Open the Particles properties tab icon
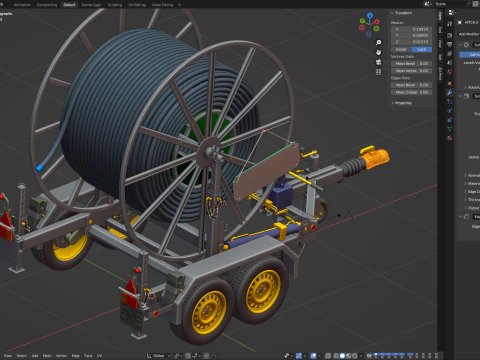 [x=449, y=102]
